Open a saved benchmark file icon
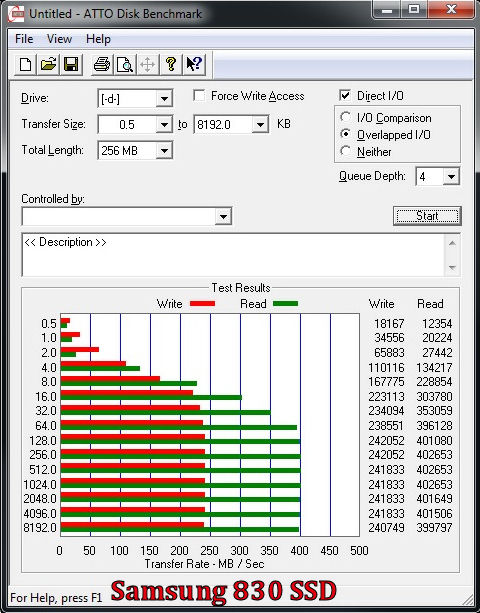The height and width of the screenshot is (613, 480). (x=48, y=64)
